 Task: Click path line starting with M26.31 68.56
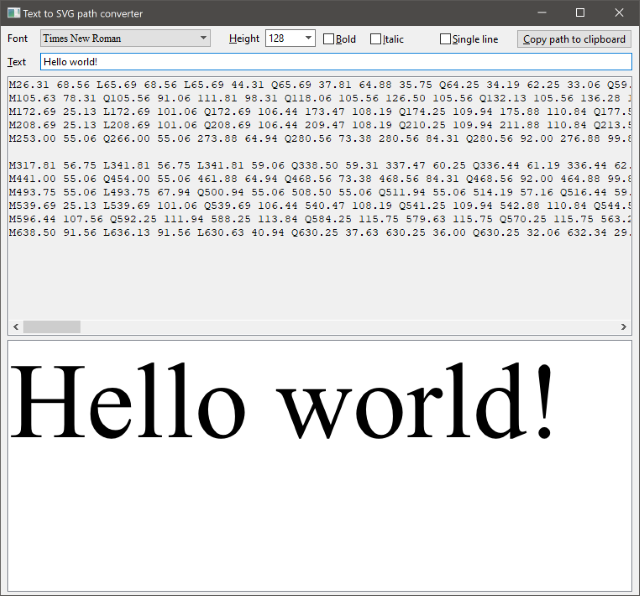click(x=320, y=85)
